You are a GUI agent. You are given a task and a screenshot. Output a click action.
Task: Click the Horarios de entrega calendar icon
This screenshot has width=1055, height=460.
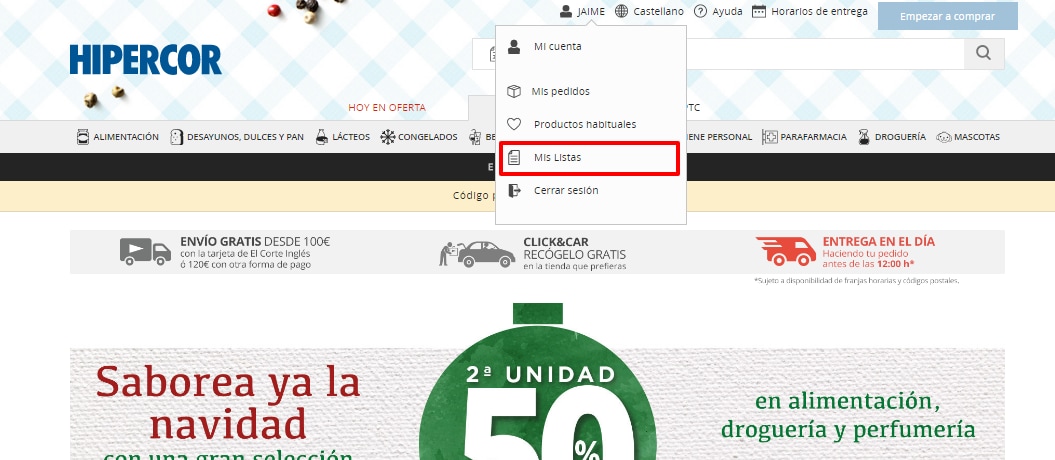(x=759, y=11)
